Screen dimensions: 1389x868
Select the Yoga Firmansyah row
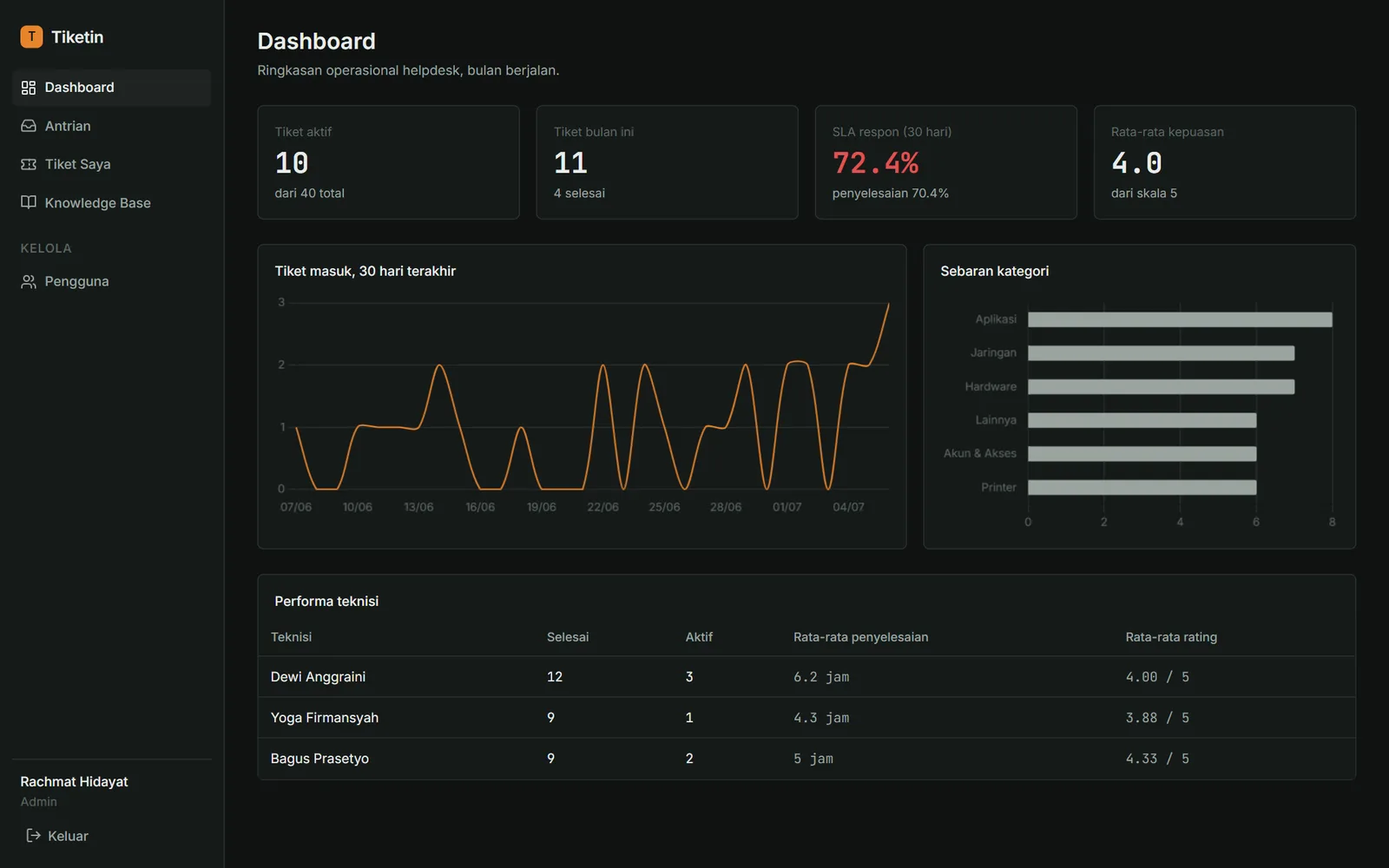pos(806,718)
